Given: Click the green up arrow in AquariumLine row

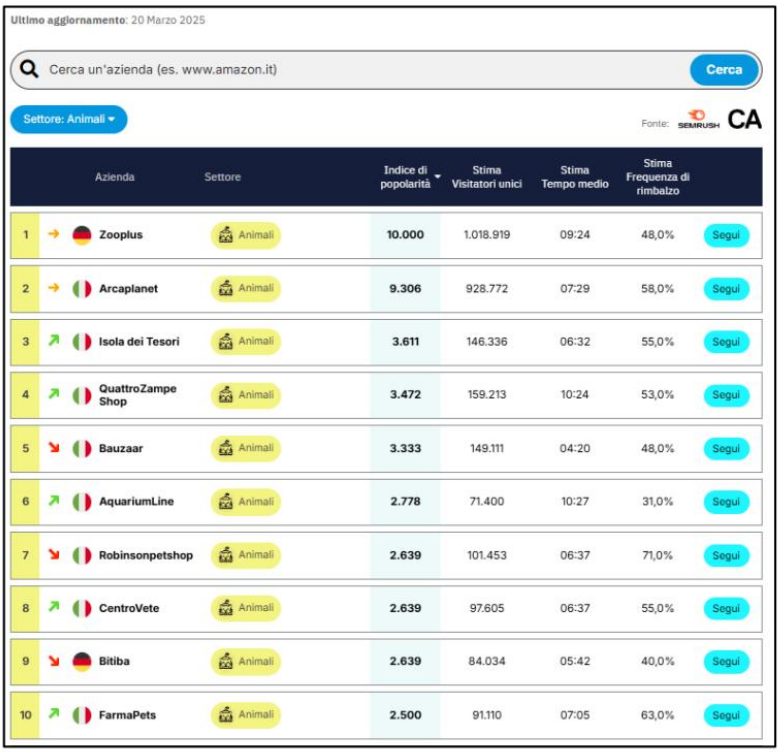Looking at the screenshot, I should click(x=54, y=500).
